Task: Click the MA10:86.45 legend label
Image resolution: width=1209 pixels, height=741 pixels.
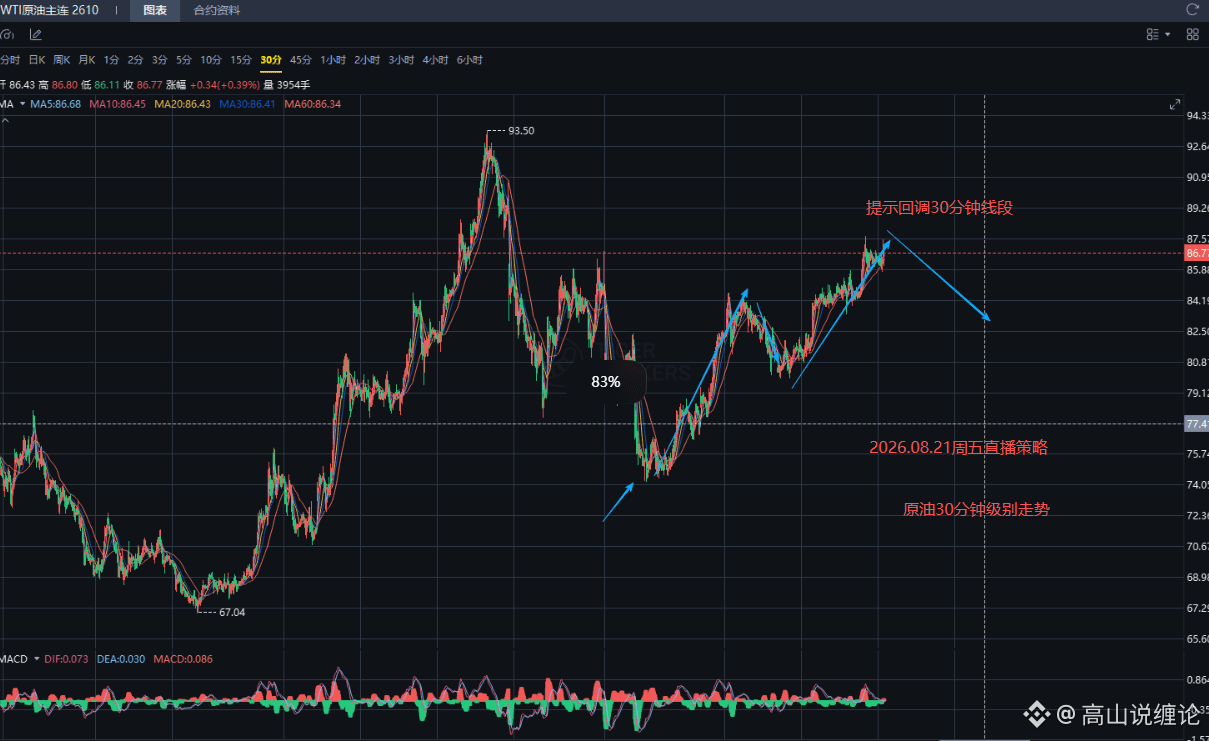Action: (118, 104)
